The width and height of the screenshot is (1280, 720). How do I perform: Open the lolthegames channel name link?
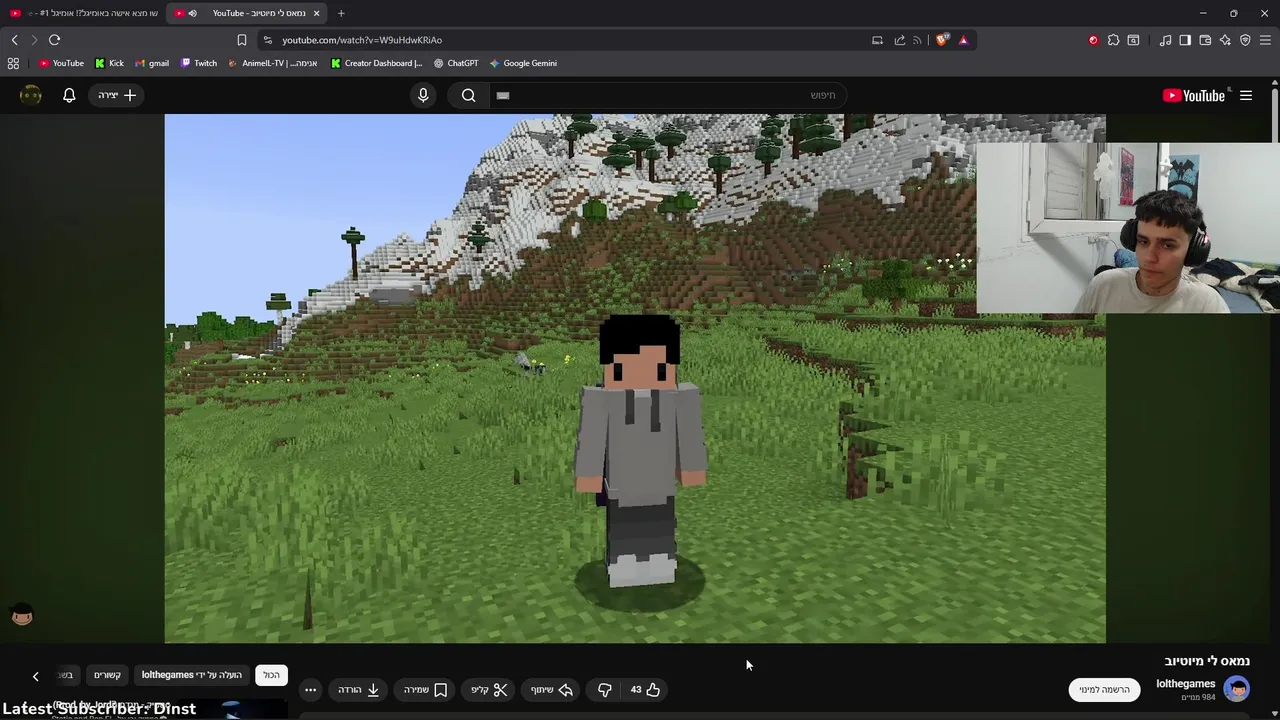pyautogui.click(x=1185, y=684)
